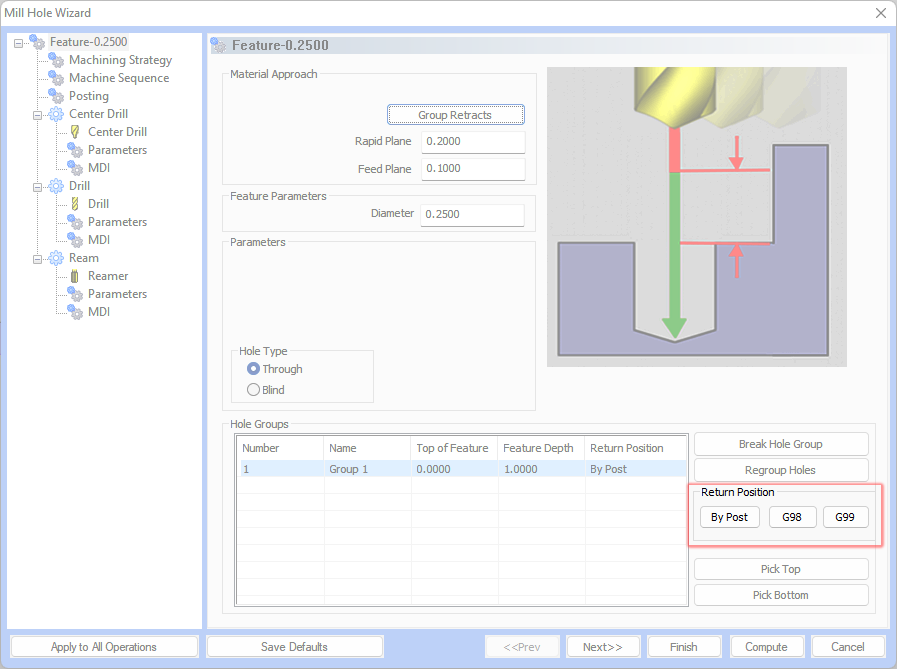
Task: Click the Machining Strategy gear icon
Action: tap(56, 60)
